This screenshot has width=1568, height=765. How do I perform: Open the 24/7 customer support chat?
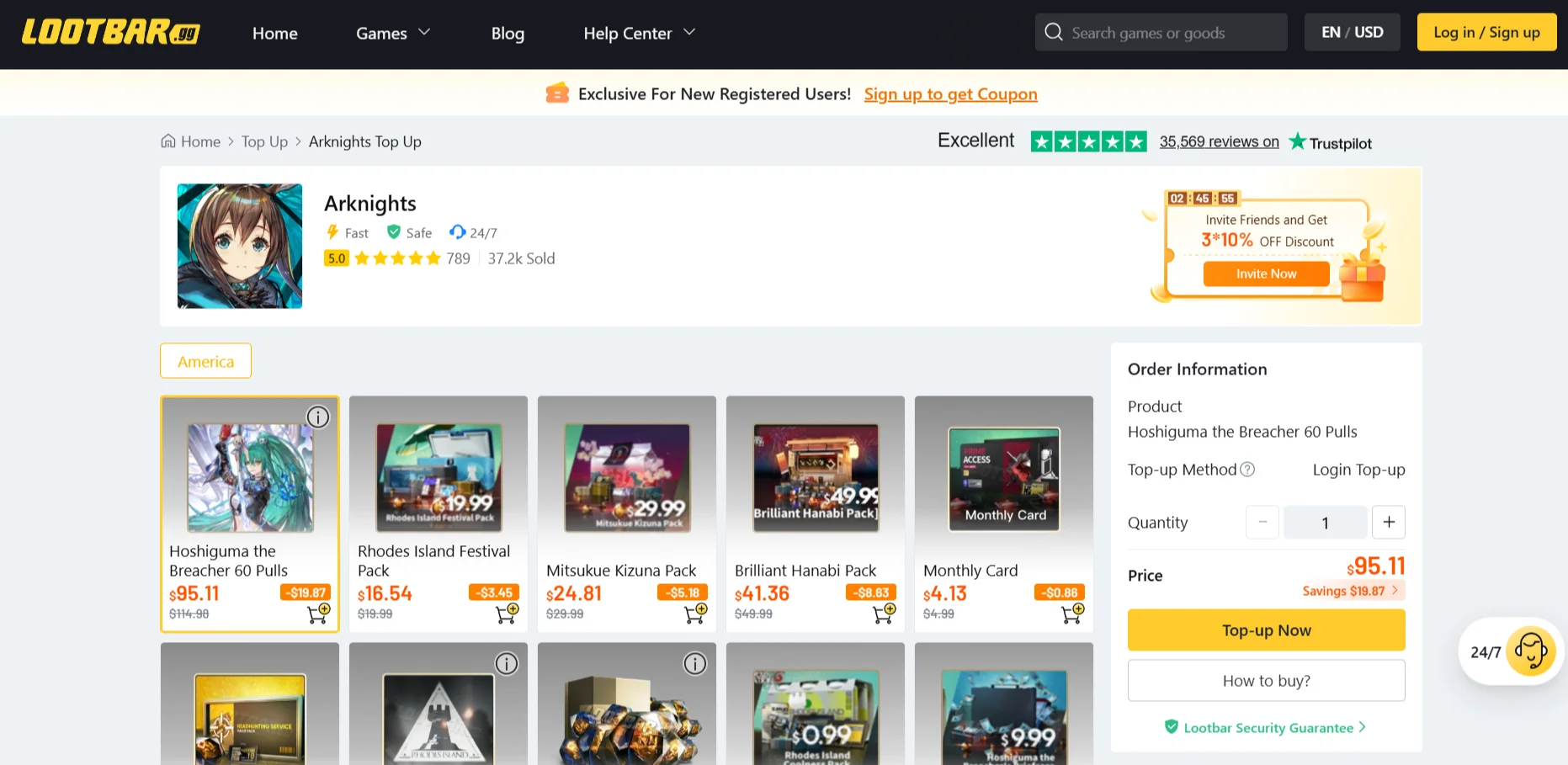1529,651
